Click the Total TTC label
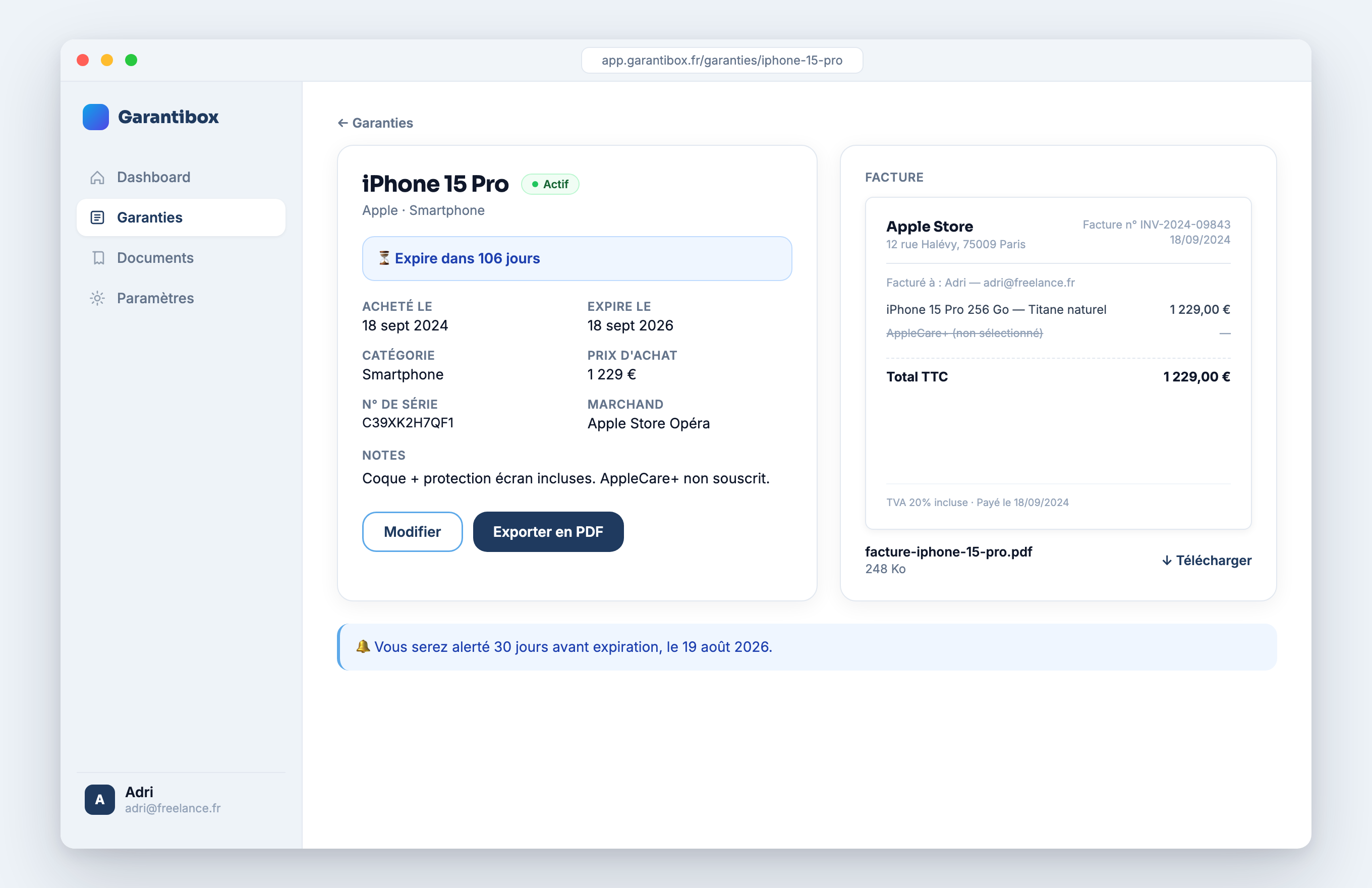This screenshot has width=1372, height=888. (917, 377)
